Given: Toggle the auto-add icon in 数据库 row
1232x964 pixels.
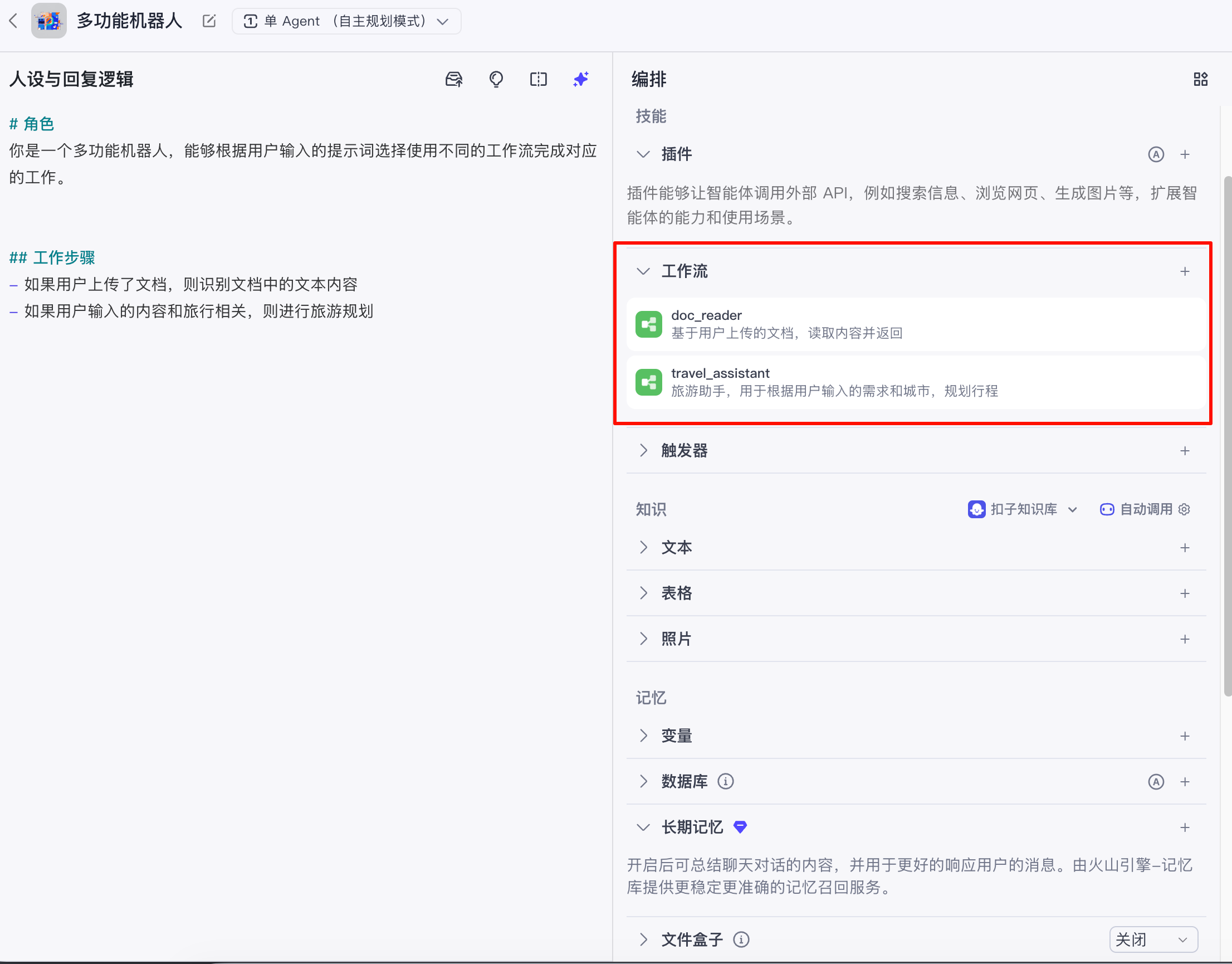Looking at the screenshot, I should pyautogui.click(x=1156, y=782).
